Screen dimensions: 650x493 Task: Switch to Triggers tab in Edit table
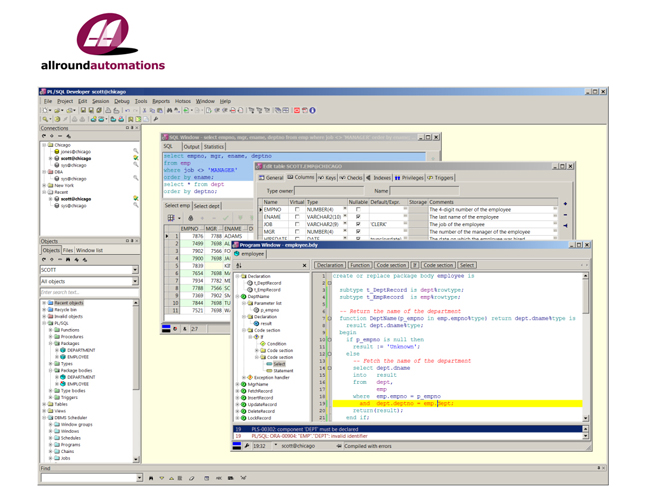tap(441, 177)
